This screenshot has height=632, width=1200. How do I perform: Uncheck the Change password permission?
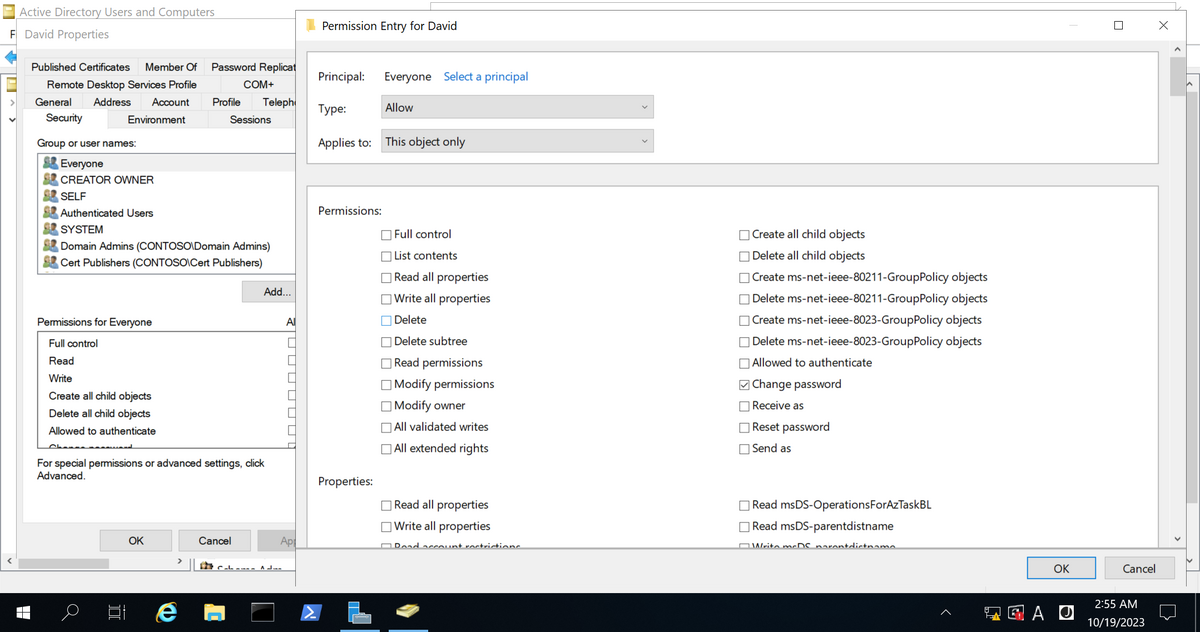pyautogui.click(x=744, y=385)
